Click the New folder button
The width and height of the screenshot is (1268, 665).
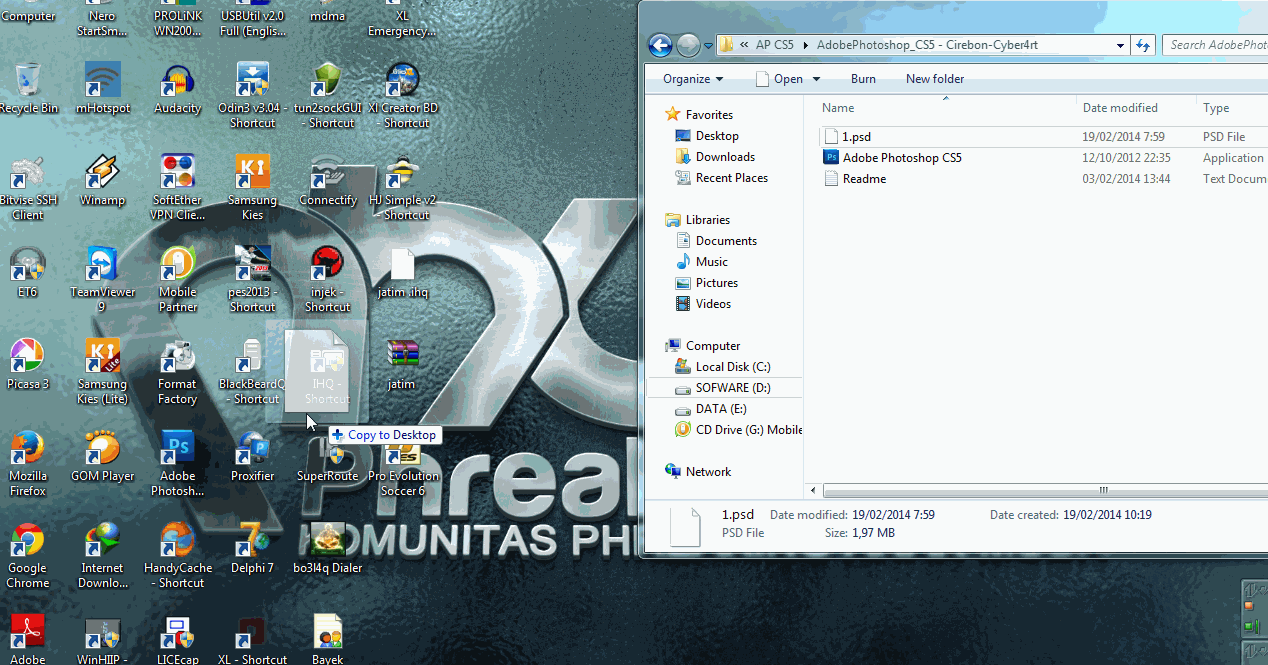(935, 79)
